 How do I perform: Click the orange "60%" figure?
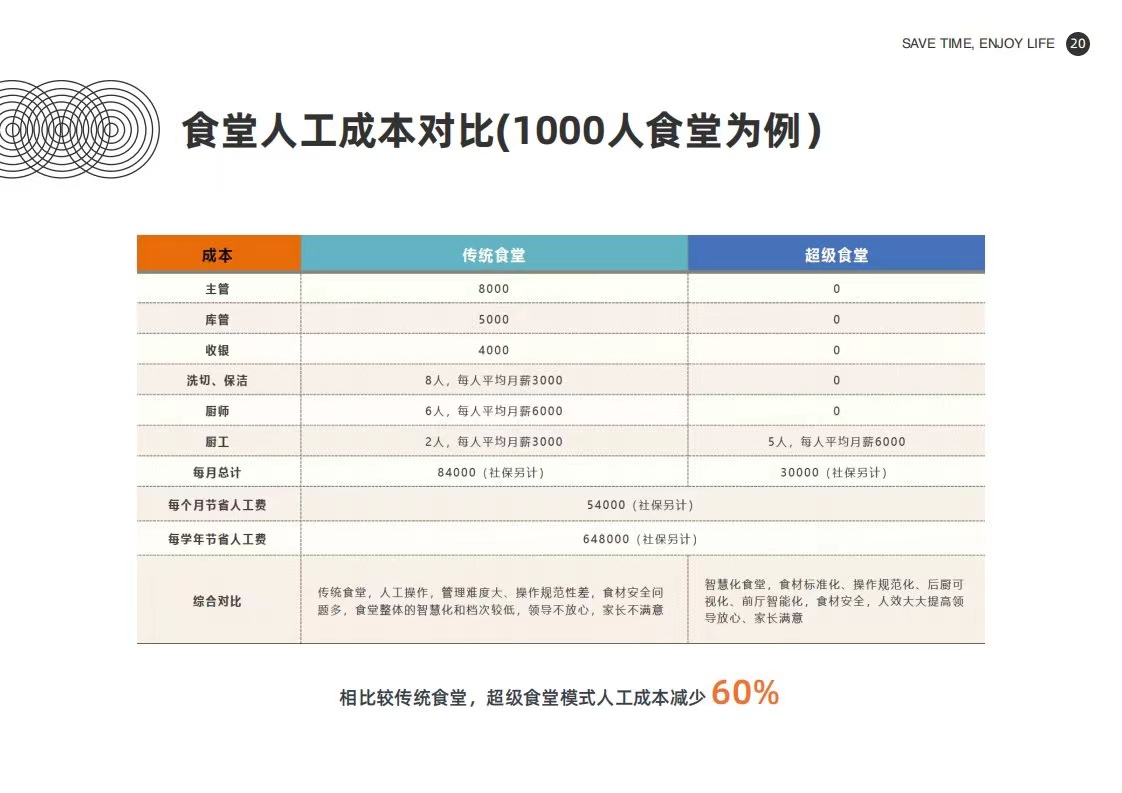[745, 693]
